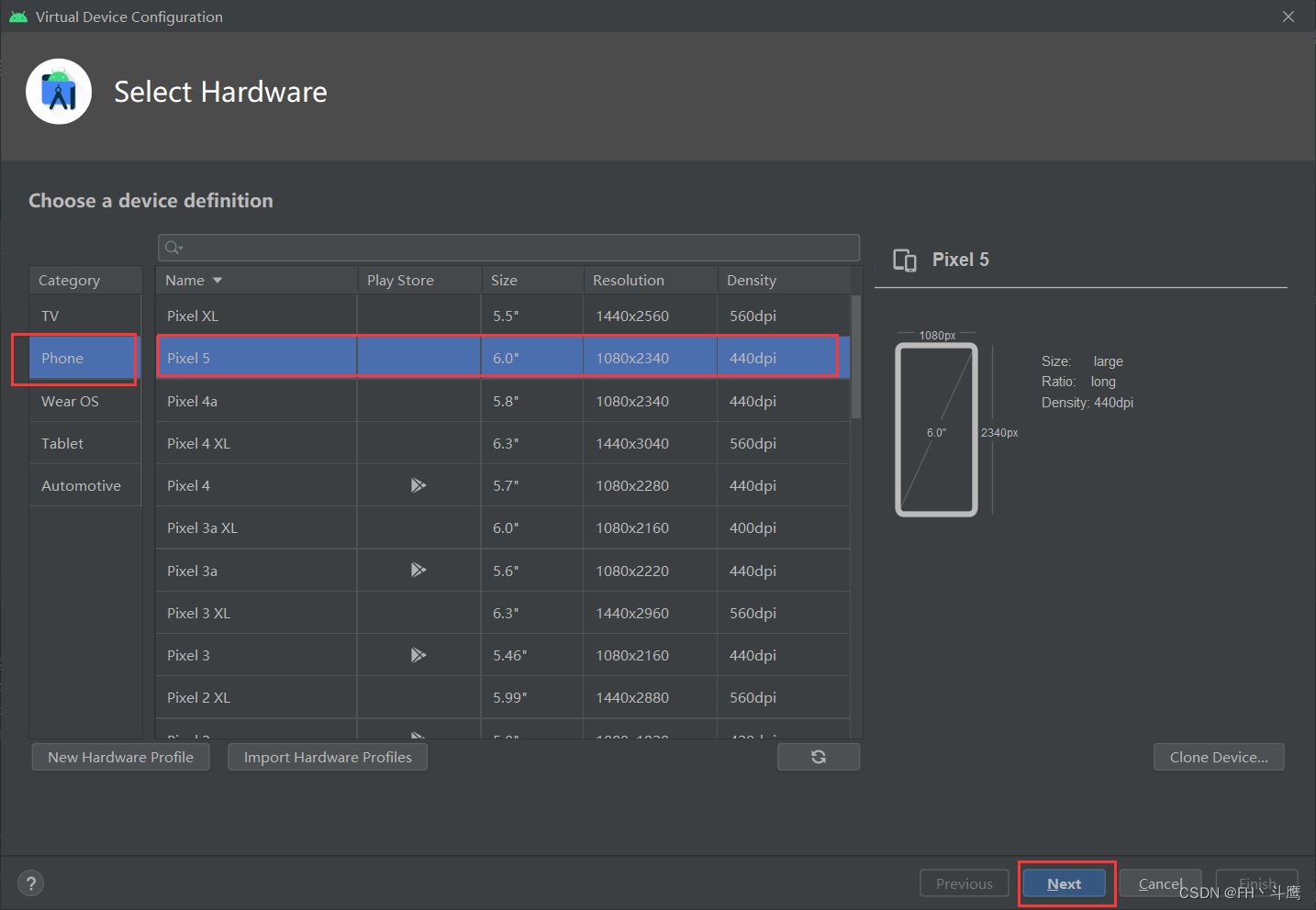Select the Tablet category
The width and height of the screenshot is (1316, 910).
(85, 443)
